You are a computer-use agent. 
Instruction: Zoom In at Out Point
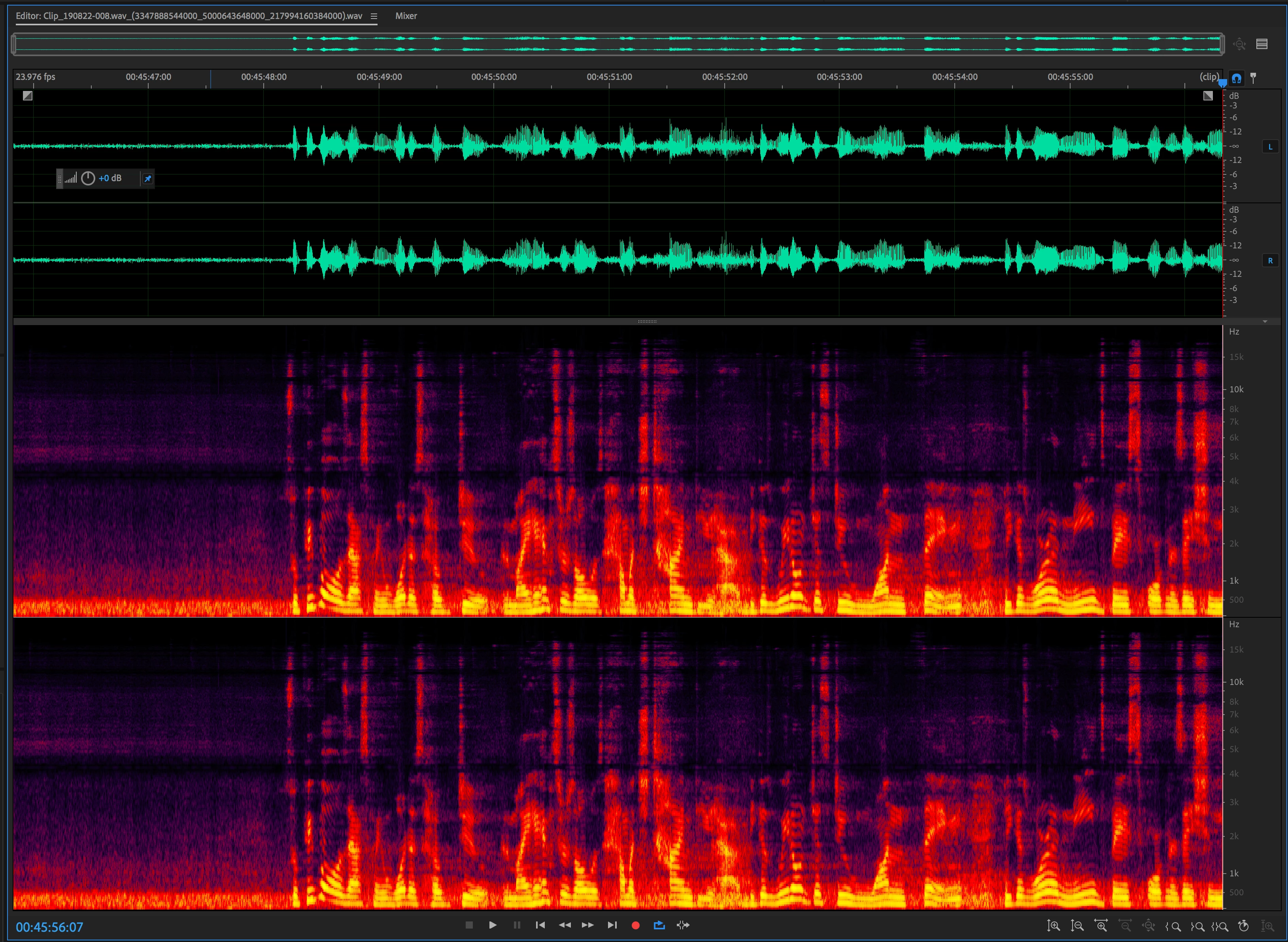pos(1197,927)
